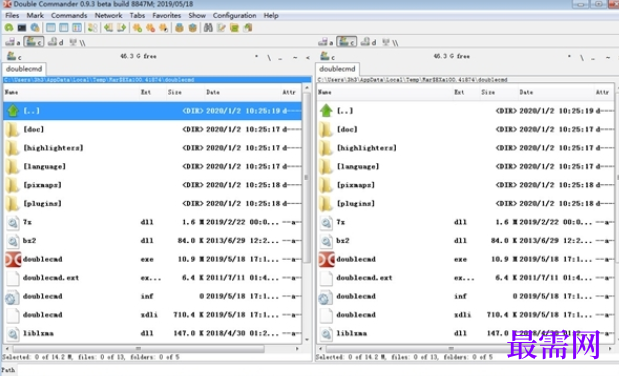Open the Show menu
619x376 pixels.
[197, 15]
